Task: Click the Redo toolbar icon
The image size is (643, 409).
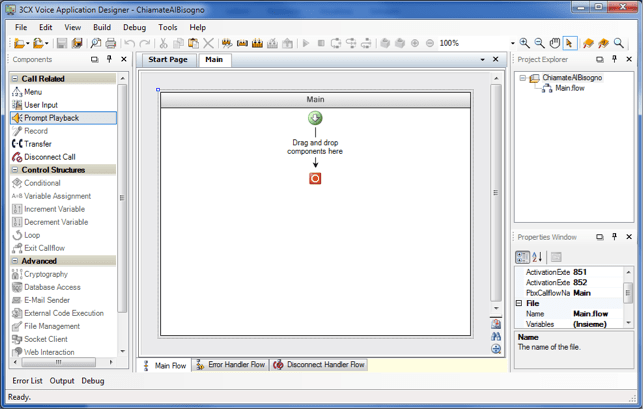Action: tap(145, 43)
